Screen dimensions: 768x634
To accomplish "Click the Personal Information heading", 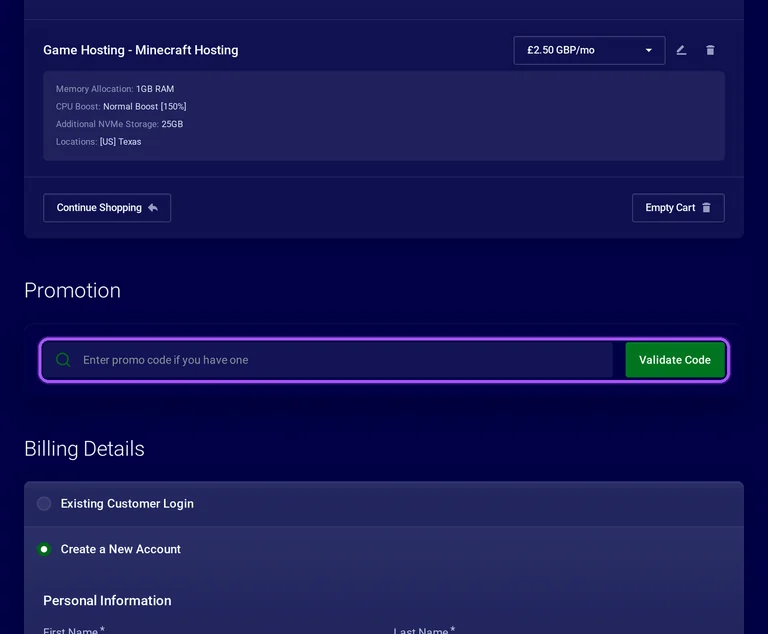I will click(x=107, y=601).
